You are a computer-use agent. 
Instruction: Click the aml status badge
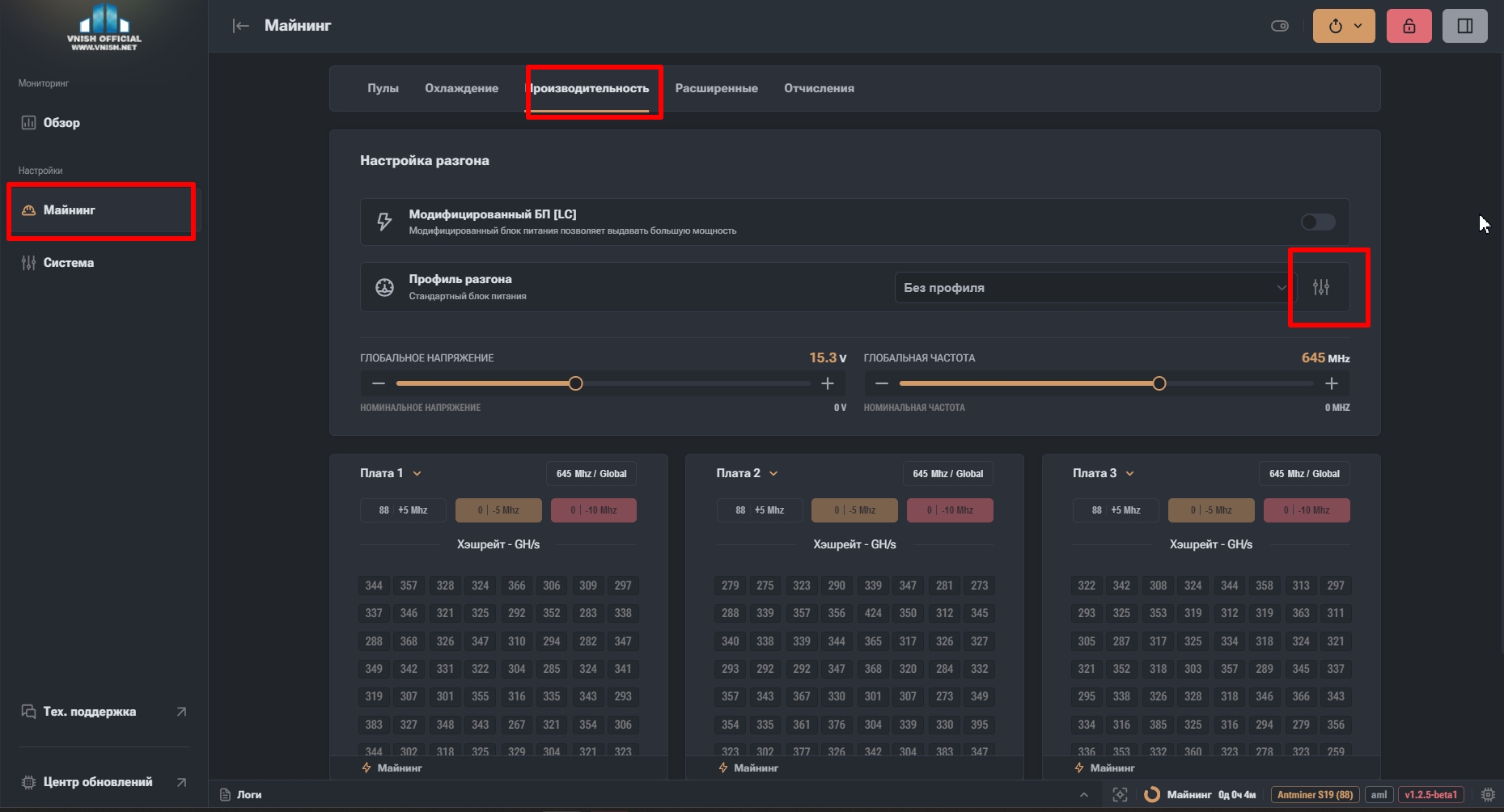click(1379, 795)
